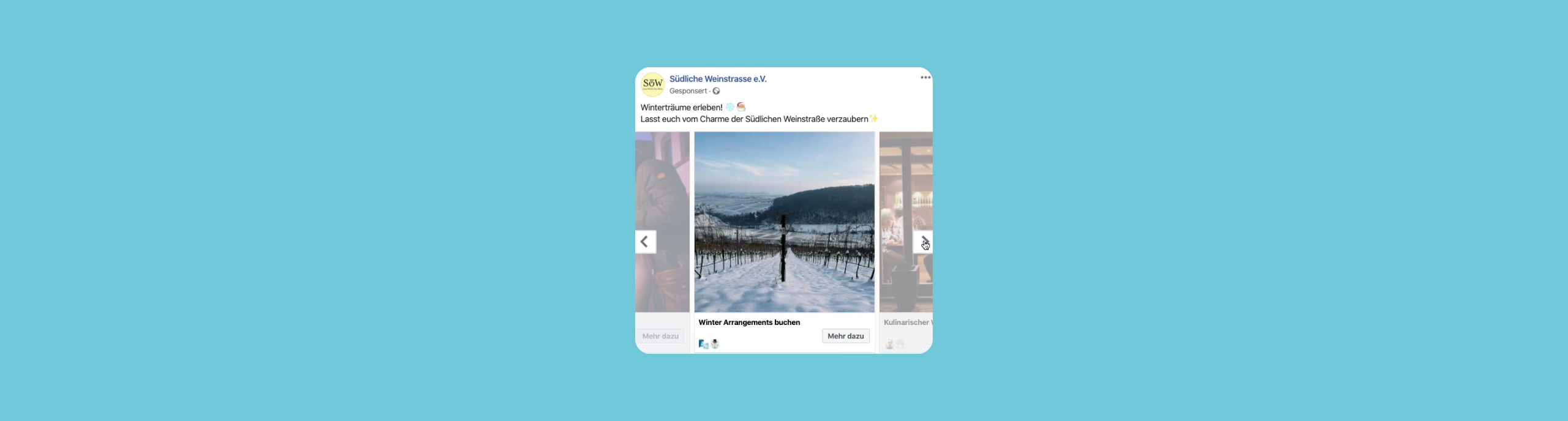Click the emoji icons under Kulinarischer card
1568x421 pixels.
click(895, 344)
